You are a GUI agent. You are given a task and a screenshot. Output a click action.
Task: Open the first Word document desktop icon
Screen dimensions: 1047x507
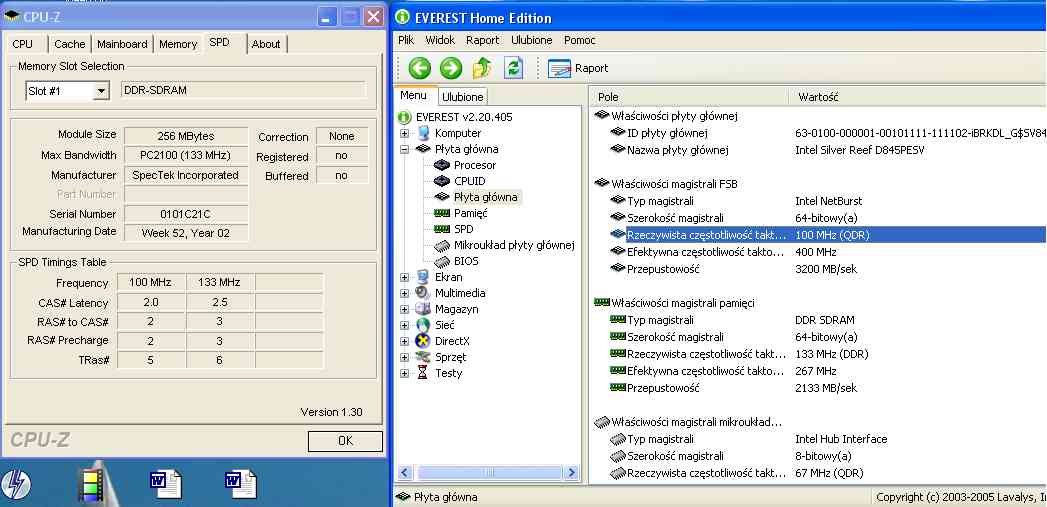pyautogui.click(x=166, y=484)
